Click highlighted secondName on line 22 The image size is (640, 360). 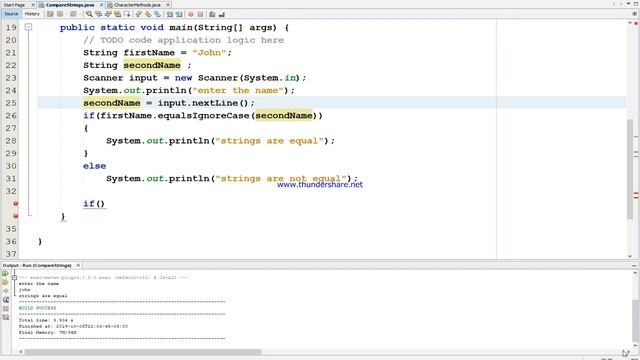click(x=152, y=65)
